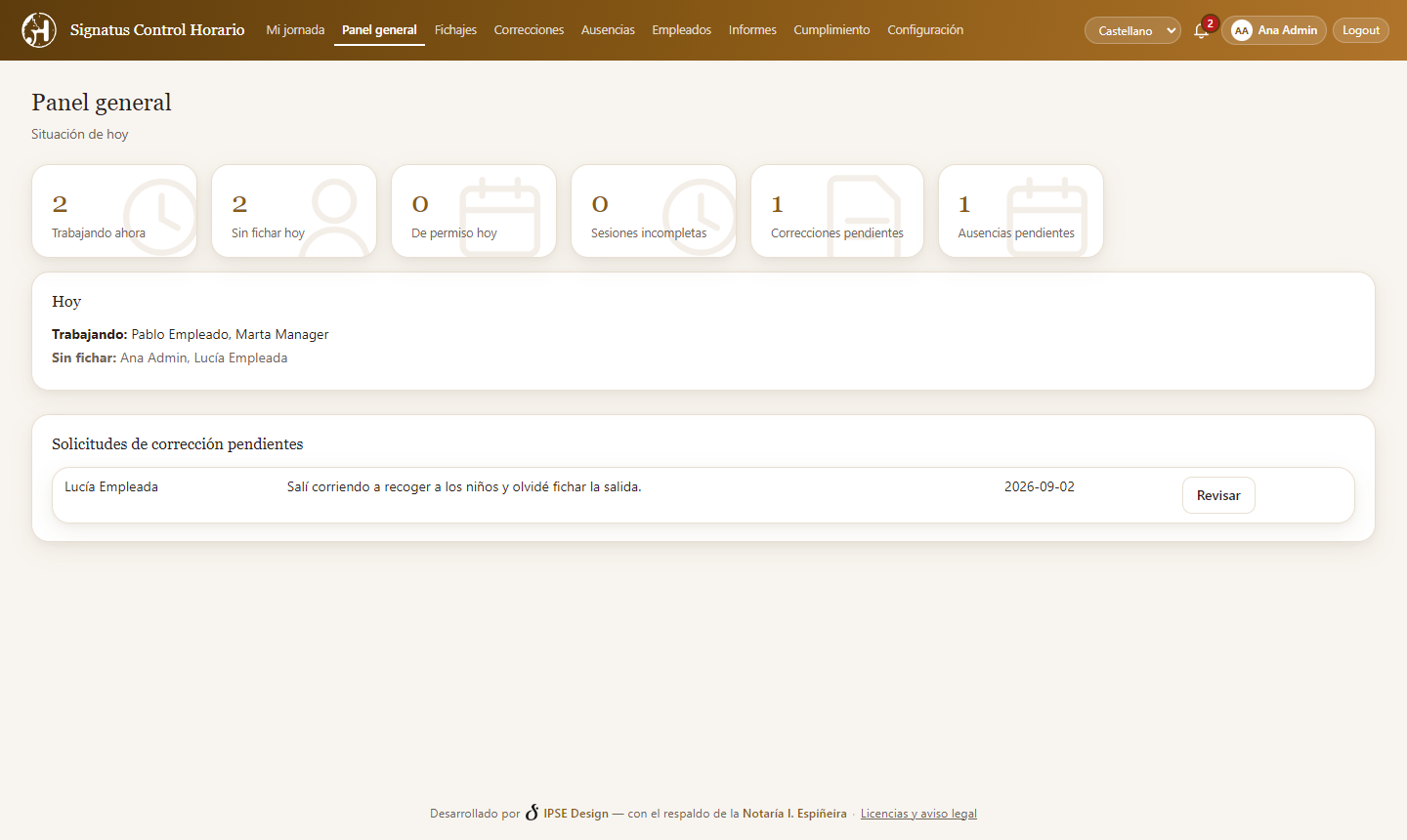Select the De permiso hoy card
Viewport: 1407px width, 840px height.
(474, 211)
